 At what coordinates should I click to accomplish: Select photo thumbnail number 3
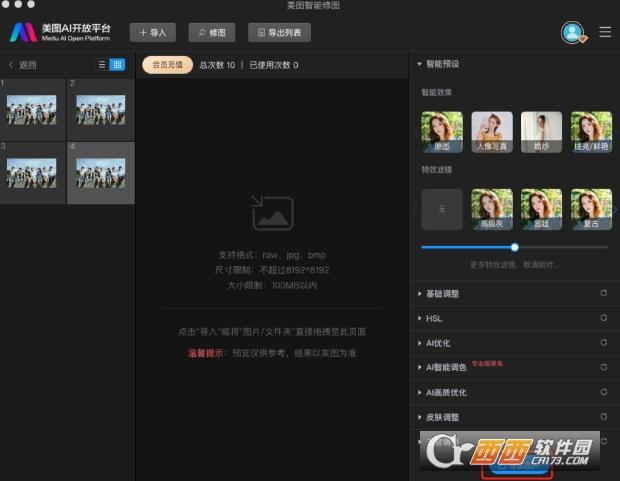coord(32,173)
